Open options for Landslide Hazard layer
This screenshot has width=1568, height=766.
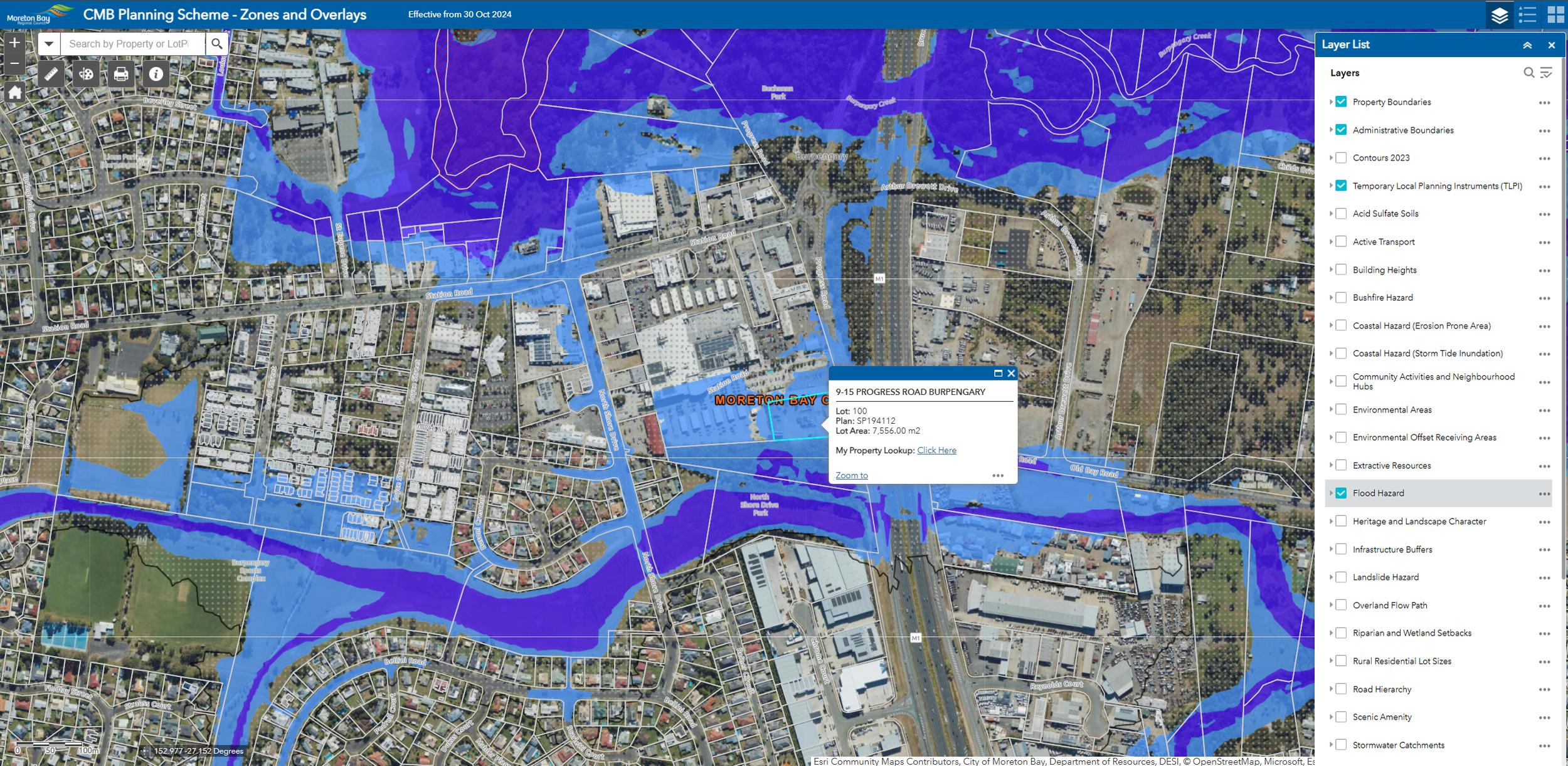tap(1544, 578)
